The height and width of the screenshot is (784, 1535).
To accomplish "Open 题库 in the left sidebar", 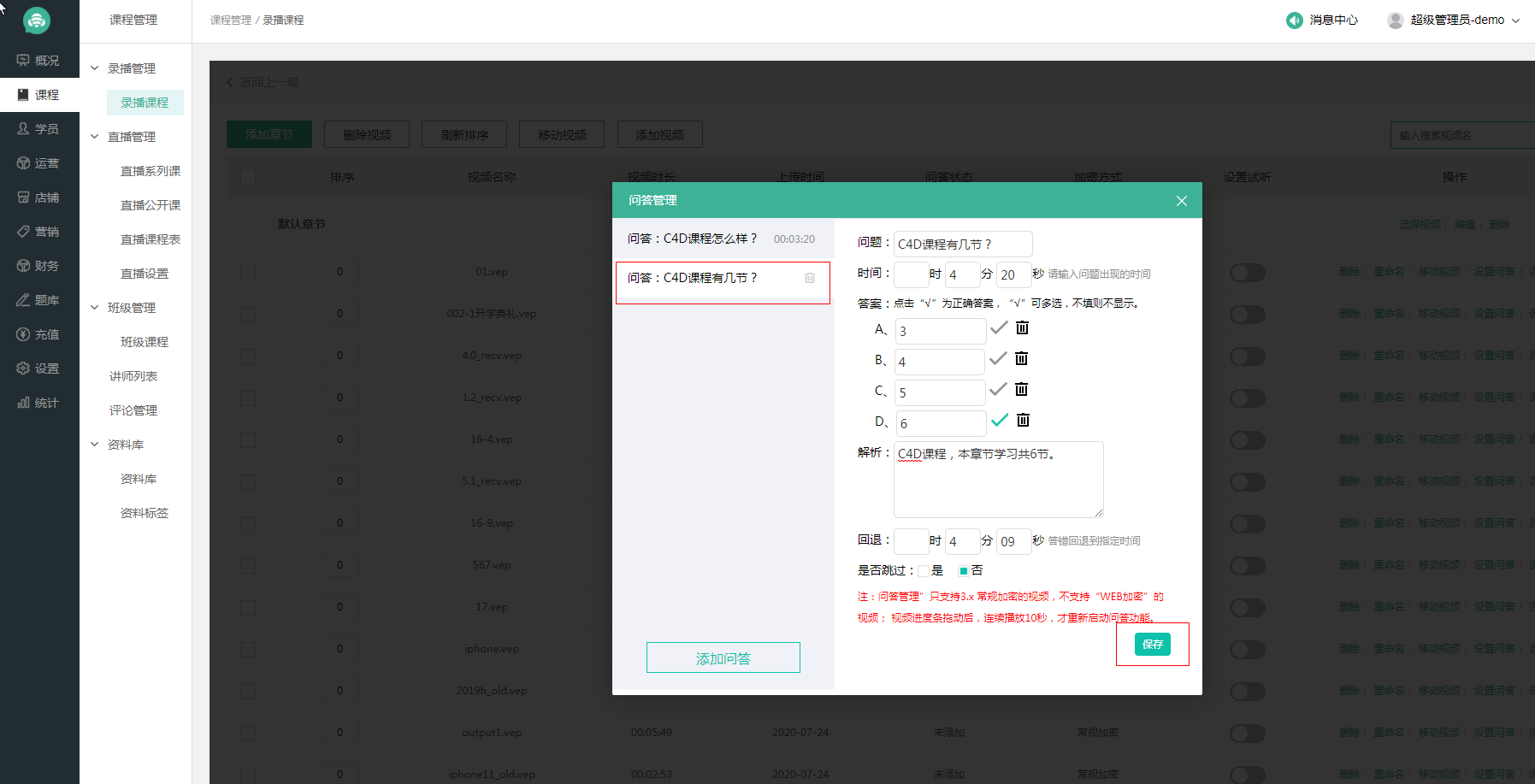I will coord(38,300).
